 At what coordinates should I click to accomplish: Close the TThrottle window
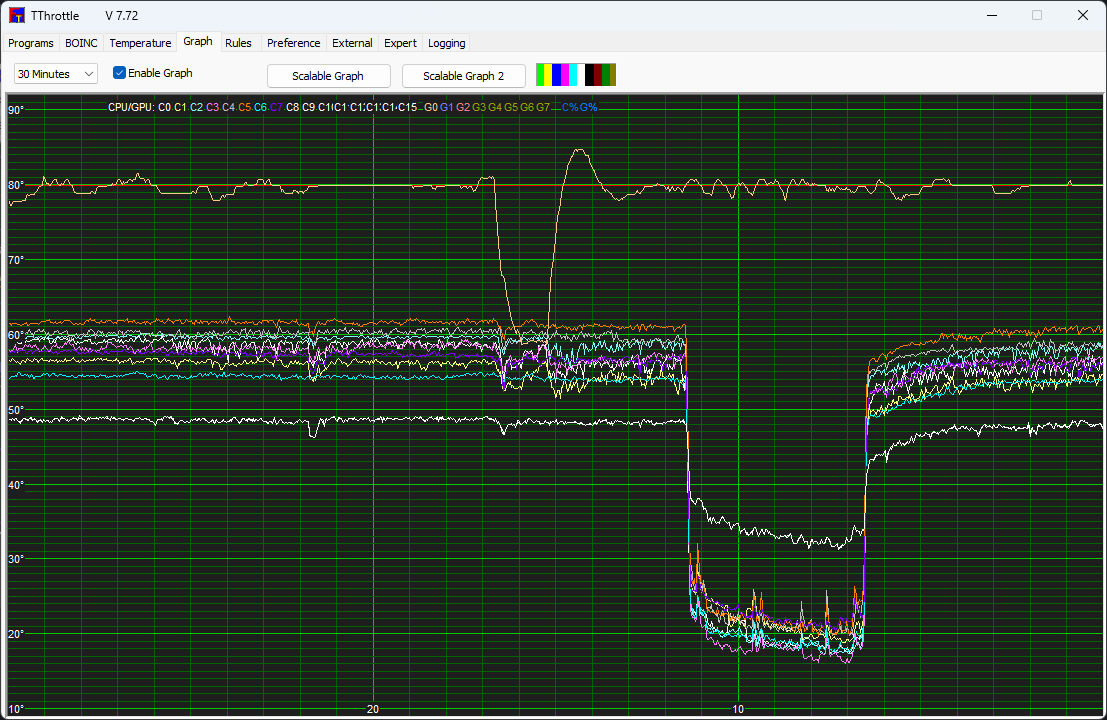[1083, 16]
